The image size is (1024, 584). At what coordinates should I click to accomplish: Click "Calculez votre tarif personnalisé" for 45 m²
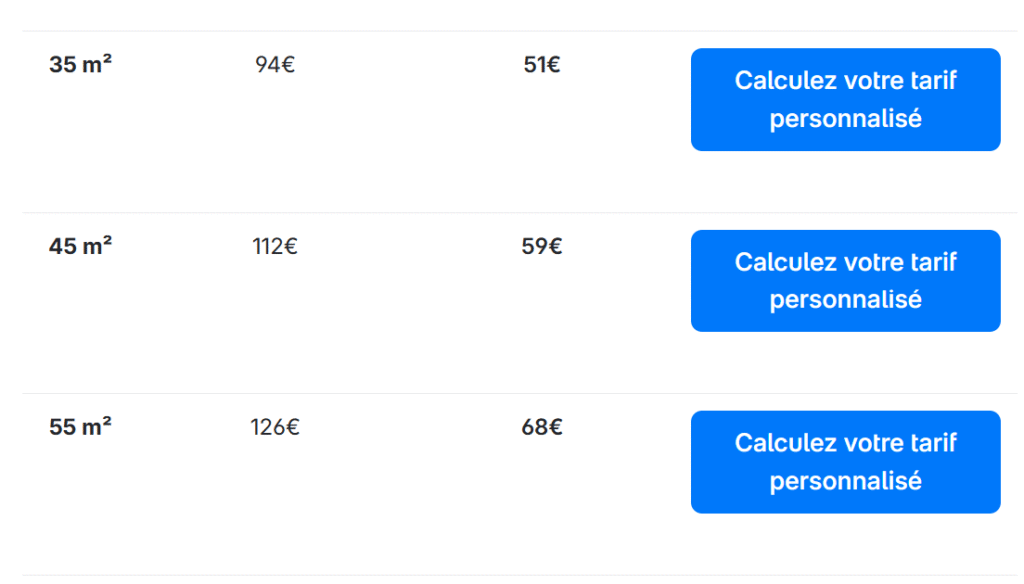tap(845, 280)
